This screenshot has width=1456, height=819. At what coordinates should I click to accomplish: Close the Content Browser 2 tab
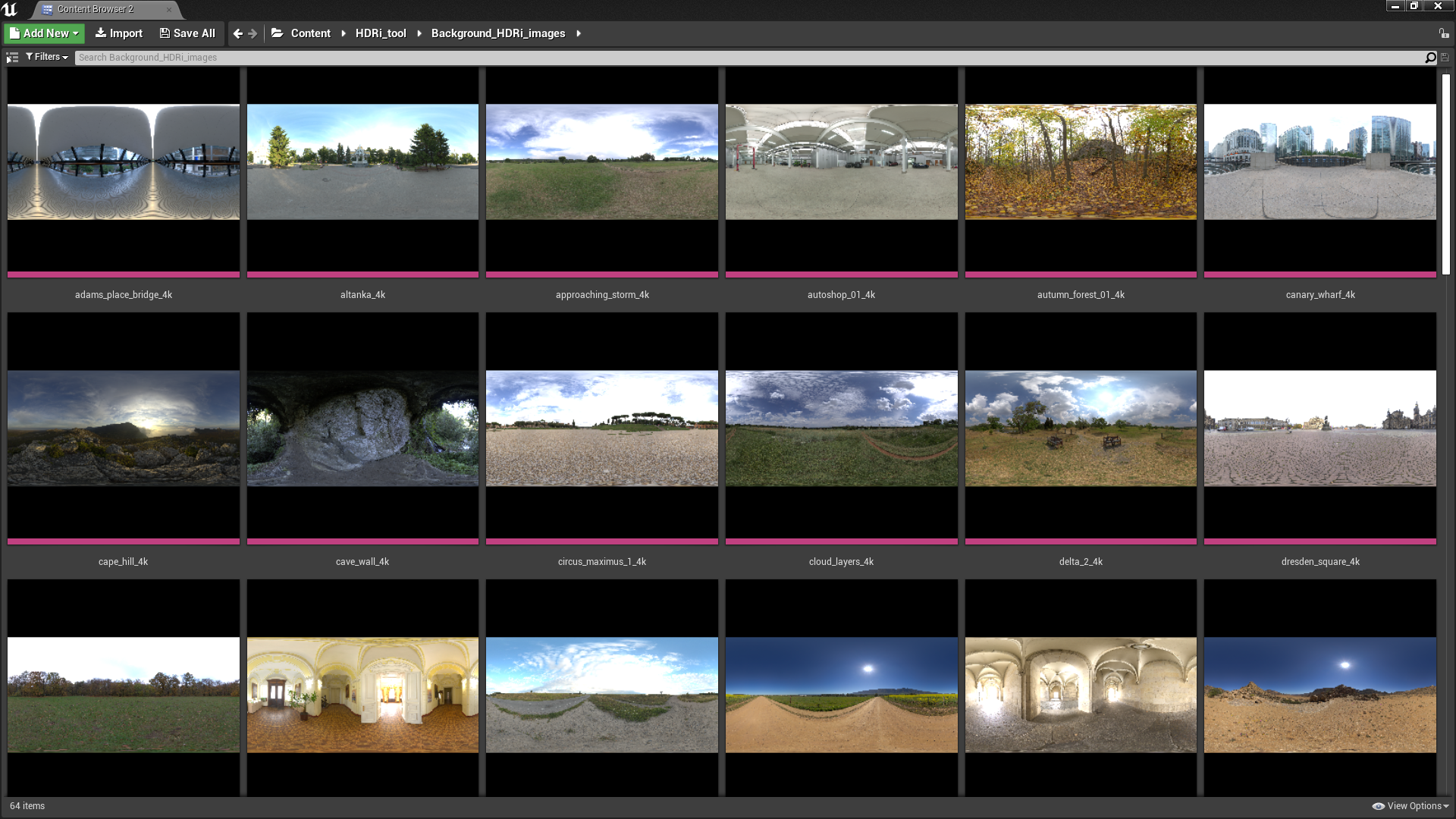click(168, 10)
